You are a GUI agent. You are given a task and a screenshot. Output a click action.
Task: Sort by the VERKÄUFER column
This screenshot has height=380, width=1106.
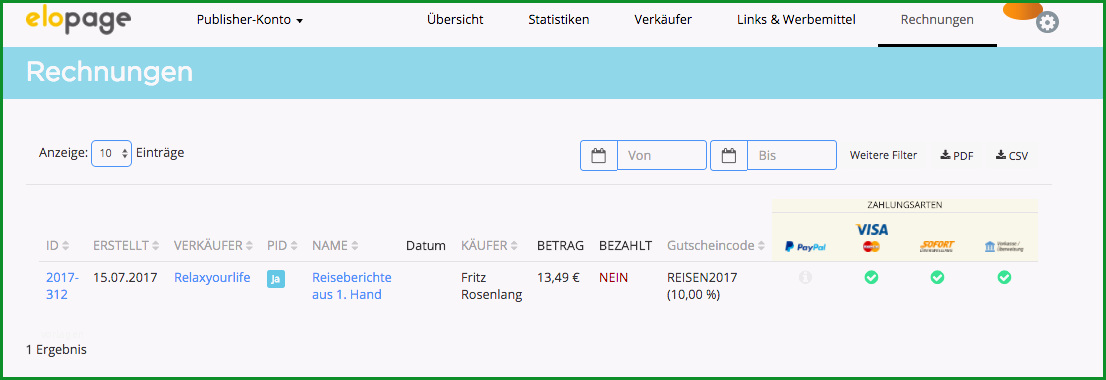tap(213, 246)
